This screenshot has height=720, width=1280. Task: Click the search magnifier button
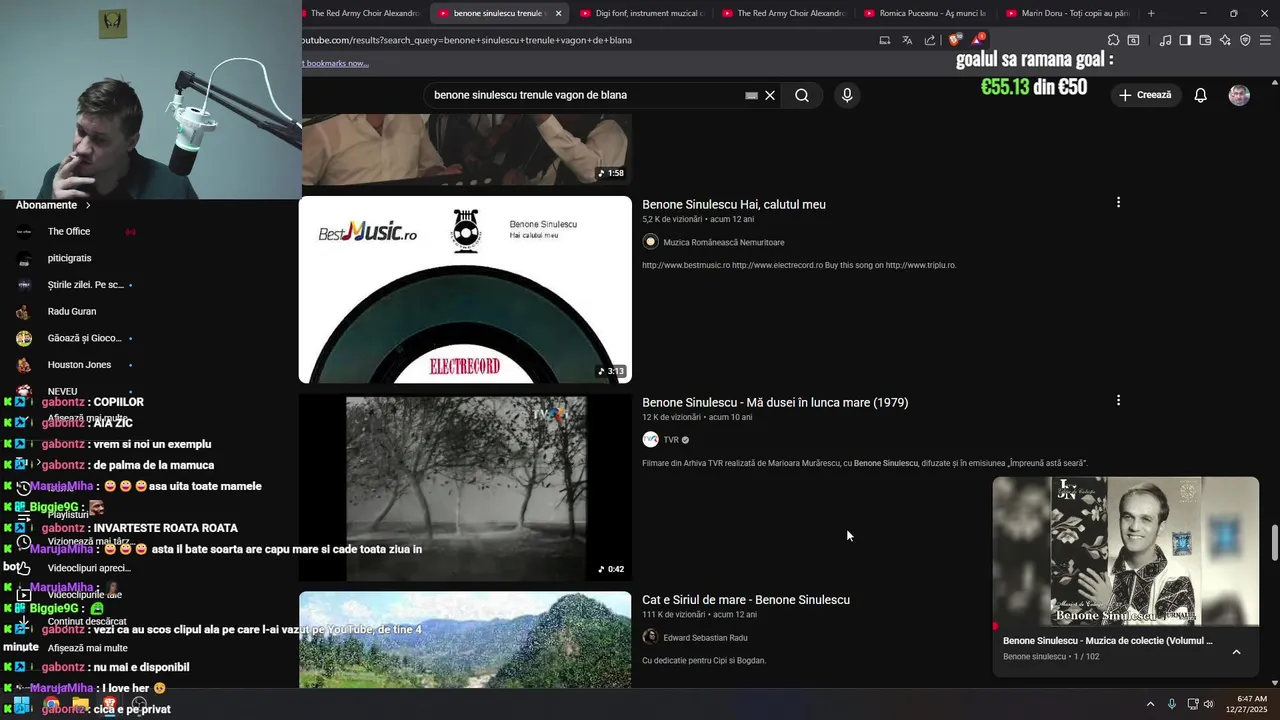tap(802, 95)
